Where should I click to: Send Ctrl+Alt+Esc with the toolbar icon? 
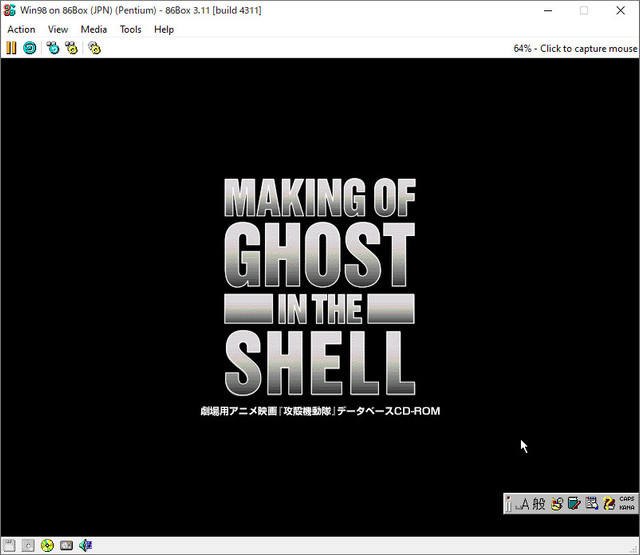click(71, 48)
